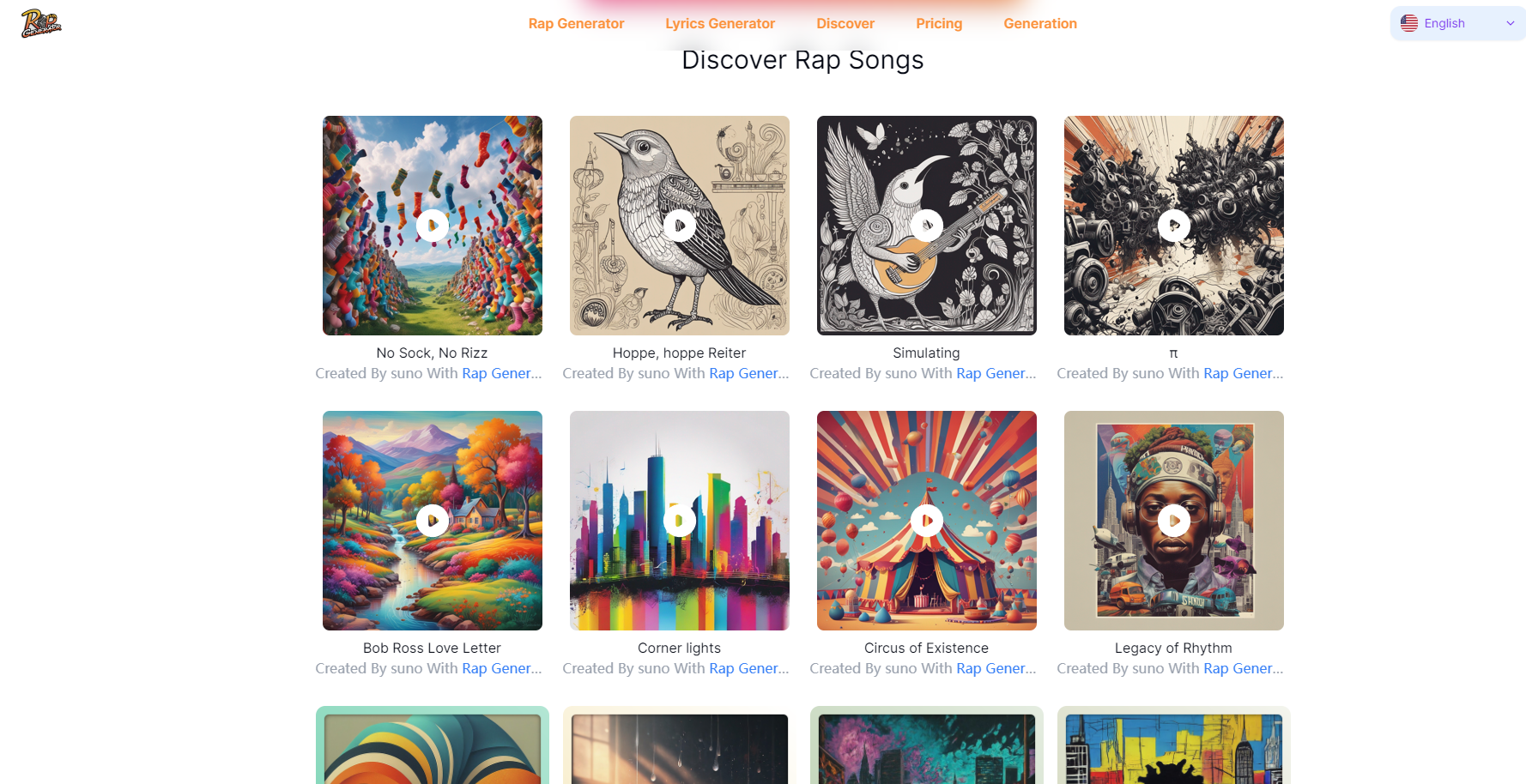Play the "Hoppe, hoppe Reiter" track
Image resolution: width=1526 pixels, height=784 pixels.
click(x=679, y=225)
